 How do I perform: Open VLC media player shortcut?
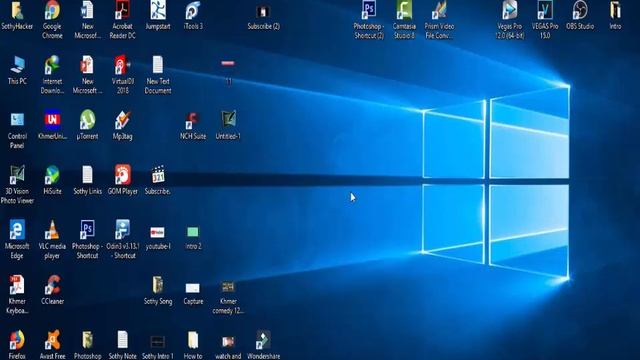coord(52,230)
